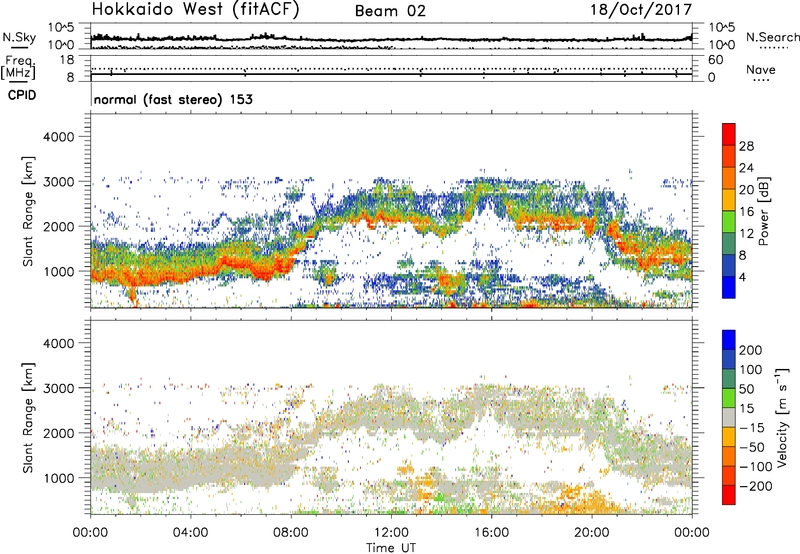The height and width of the screenshot is (554, 800).
Task: Click the 'N.Sky' legend label
Action: [19, 37]
